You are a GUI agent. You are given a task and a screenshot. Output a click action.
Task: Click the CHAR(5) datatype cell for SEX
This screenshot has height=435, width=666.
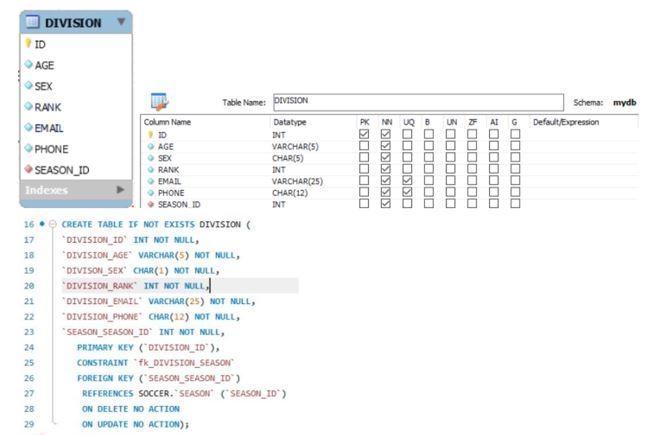pos(288,158)
